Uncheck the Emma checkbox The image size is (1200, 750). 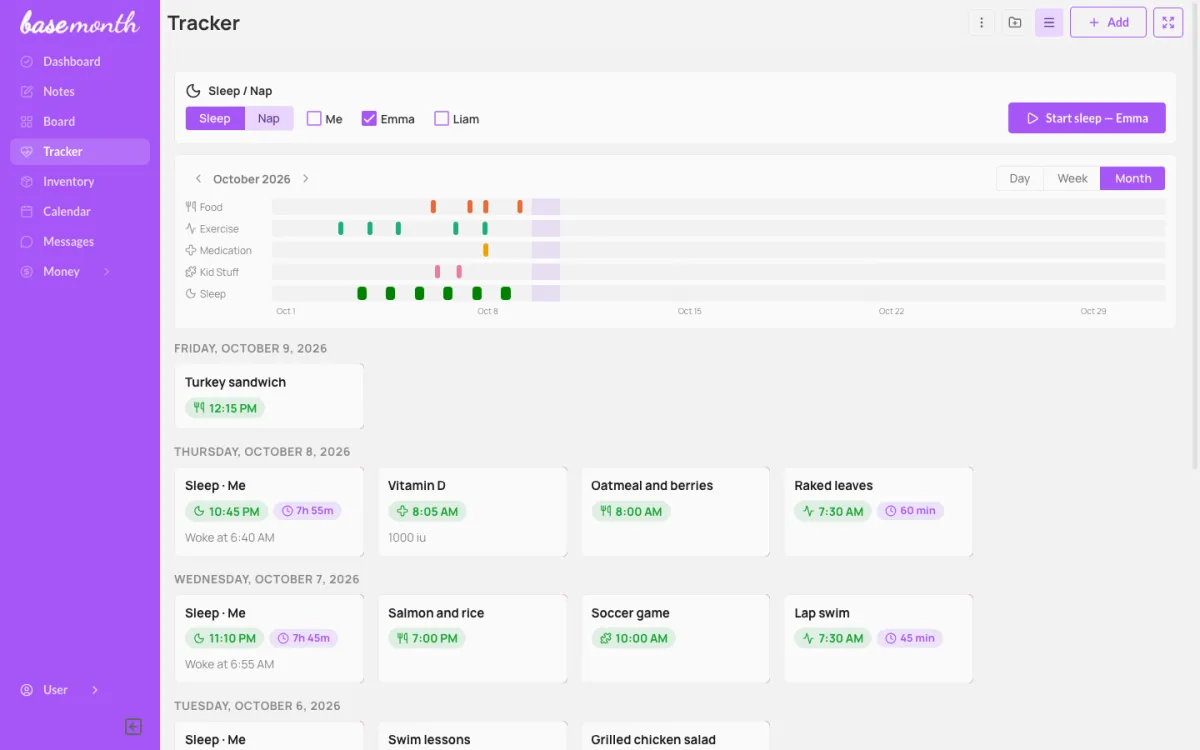click(369, 118)
